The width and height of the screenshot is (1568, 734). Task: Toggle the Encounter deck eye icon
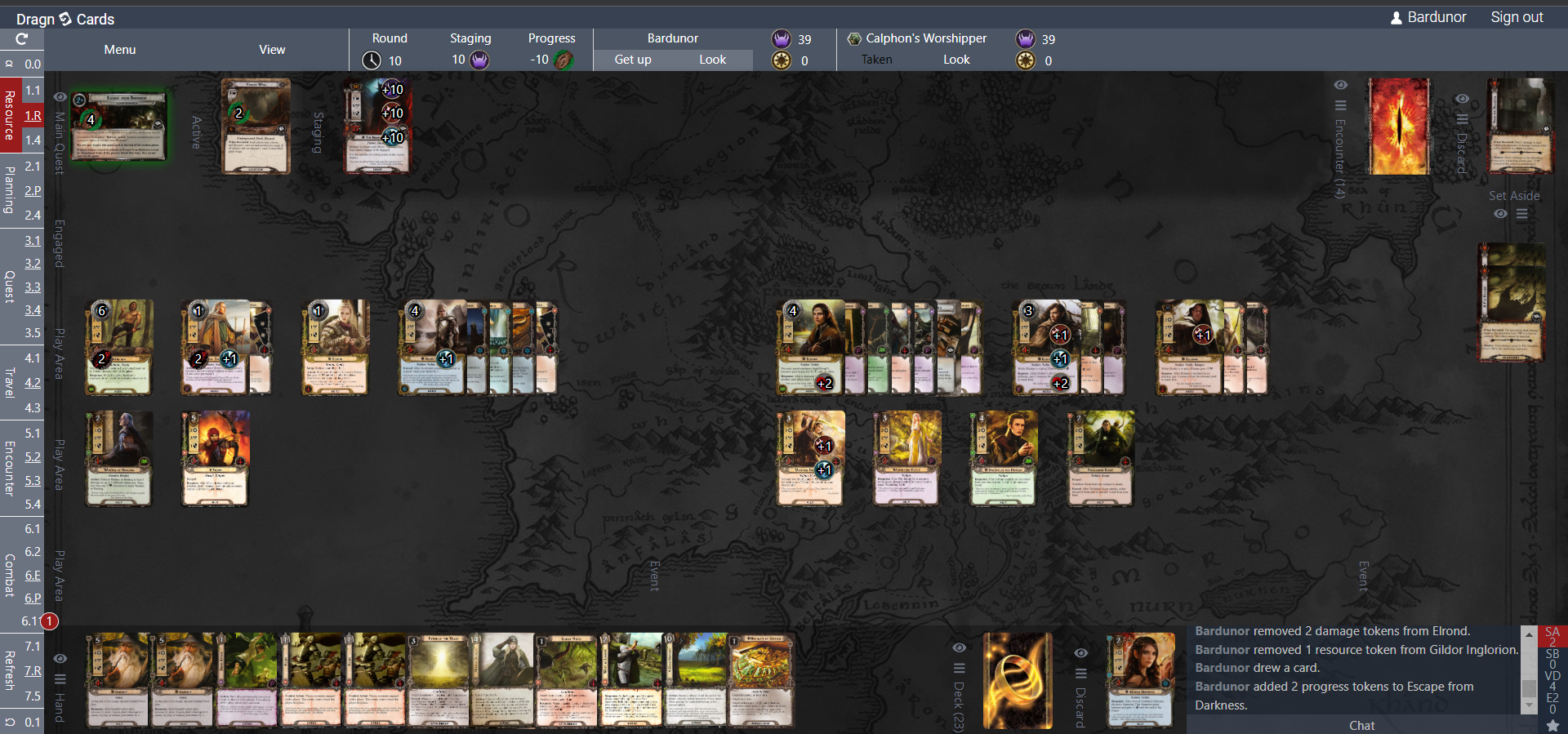point(1340,85)
